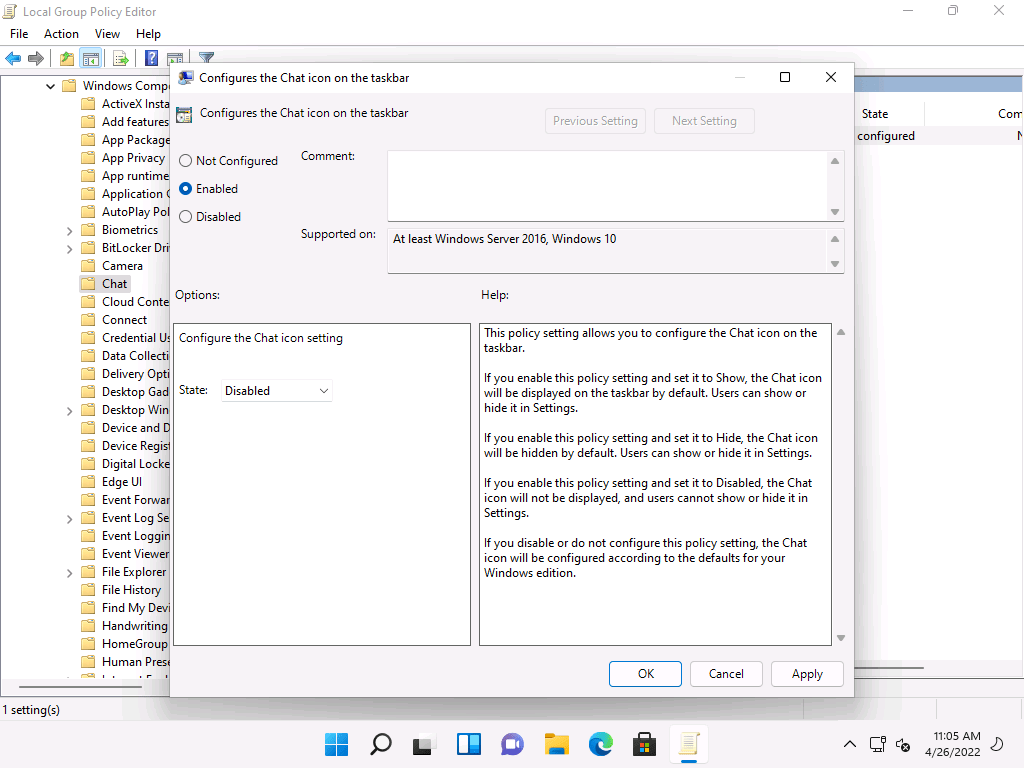
Task: Open the View menu
Action: pyautogui.click(x=107, y=34)
